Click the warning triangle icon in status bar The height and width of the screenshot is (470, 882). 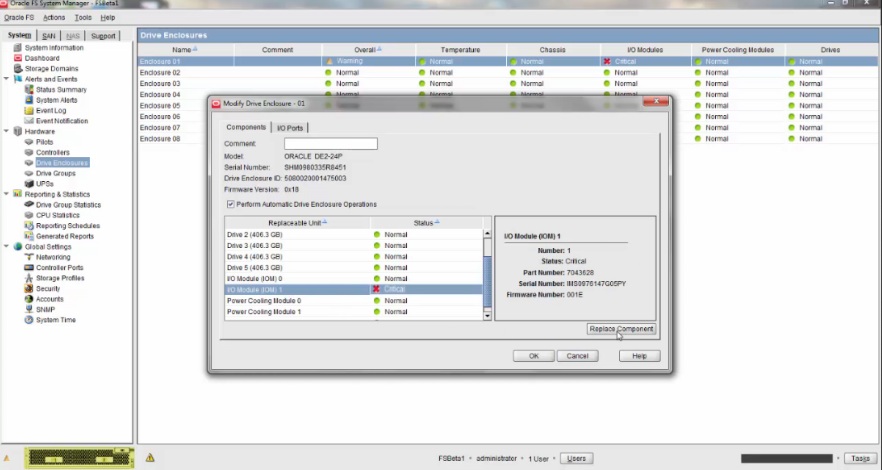pyautogui.click(x=150, y=458)
